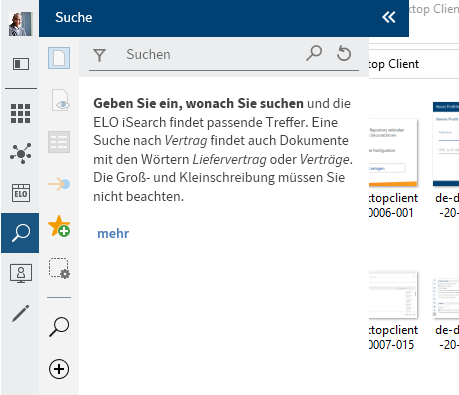Open the dashed selection settings icon
The width and height of the screenshot is (459, 395).
pyautogui.click(x=60, y=268)
